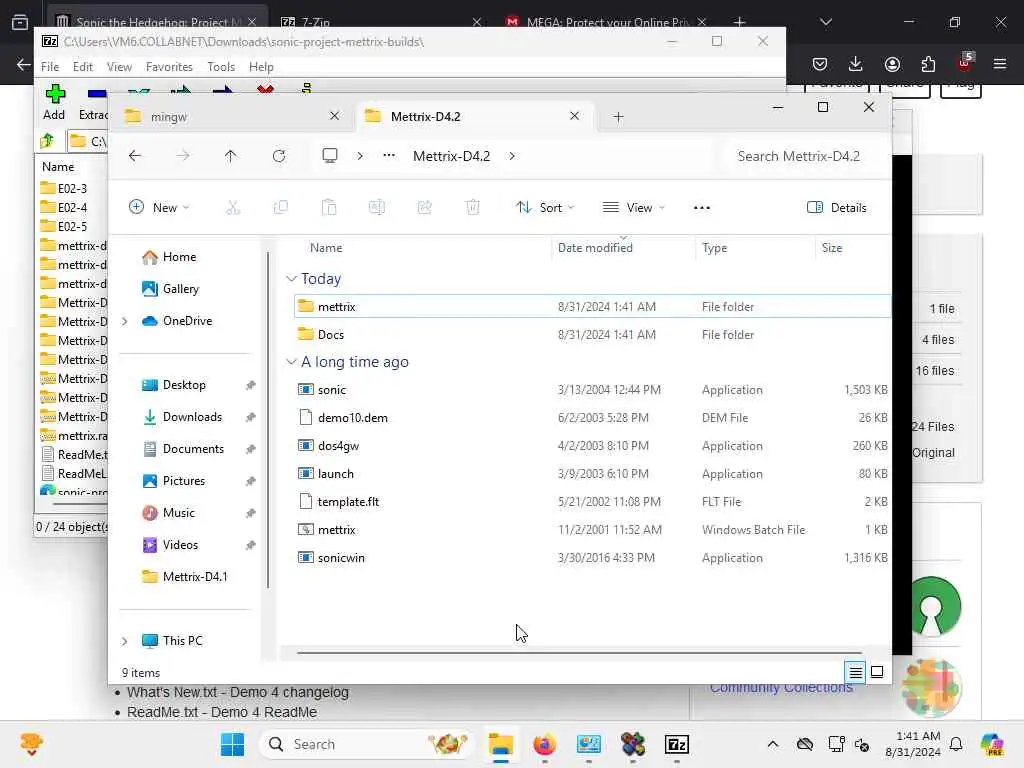
Task: Click the Paste clipboard icon
Action: pyautogui.click(x=329, y=208)
